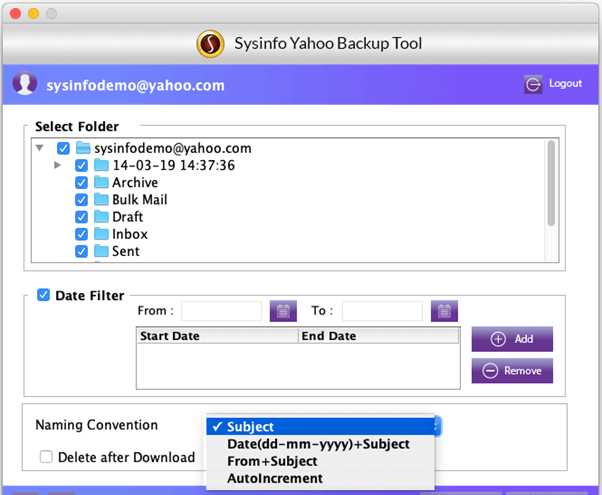Click the Naming Convention combo box arrows

pos(437,426)
